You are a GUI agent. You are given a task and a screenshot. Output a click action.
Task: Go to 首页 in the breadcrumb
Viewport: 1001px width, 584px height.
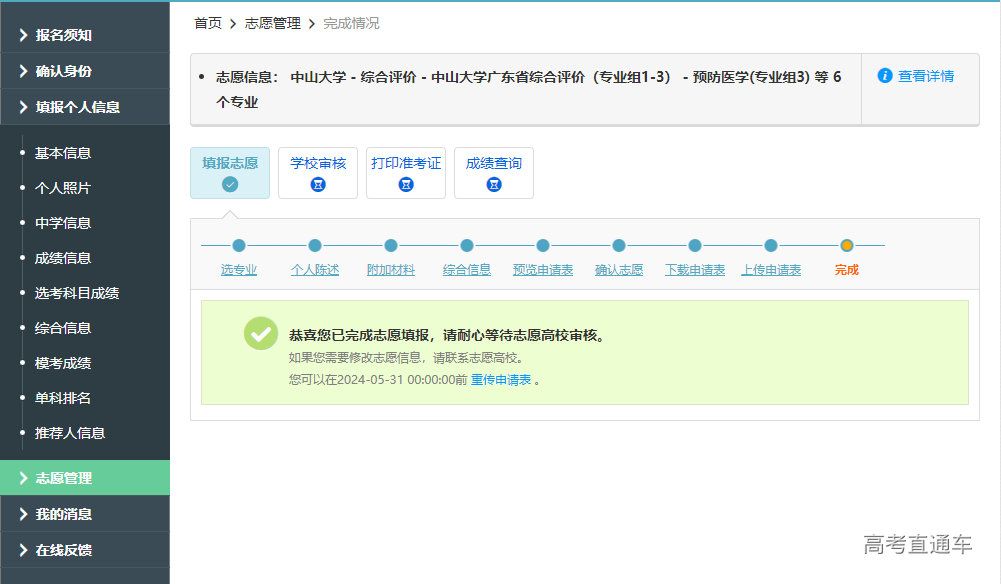point(208,23)
